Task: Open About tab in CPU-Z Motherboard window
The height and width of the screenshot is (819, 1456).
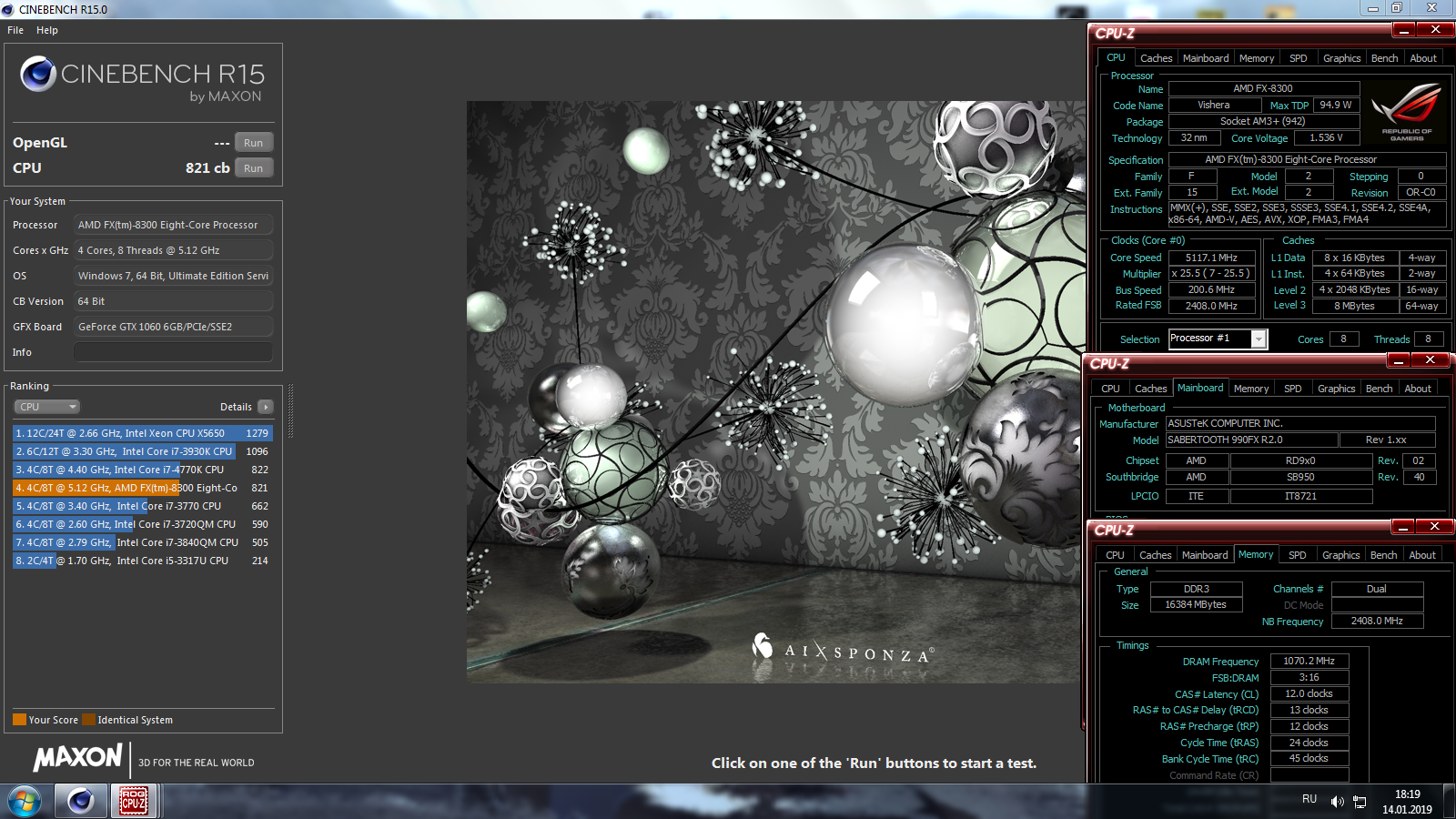Action: (x=1418, y=389)
